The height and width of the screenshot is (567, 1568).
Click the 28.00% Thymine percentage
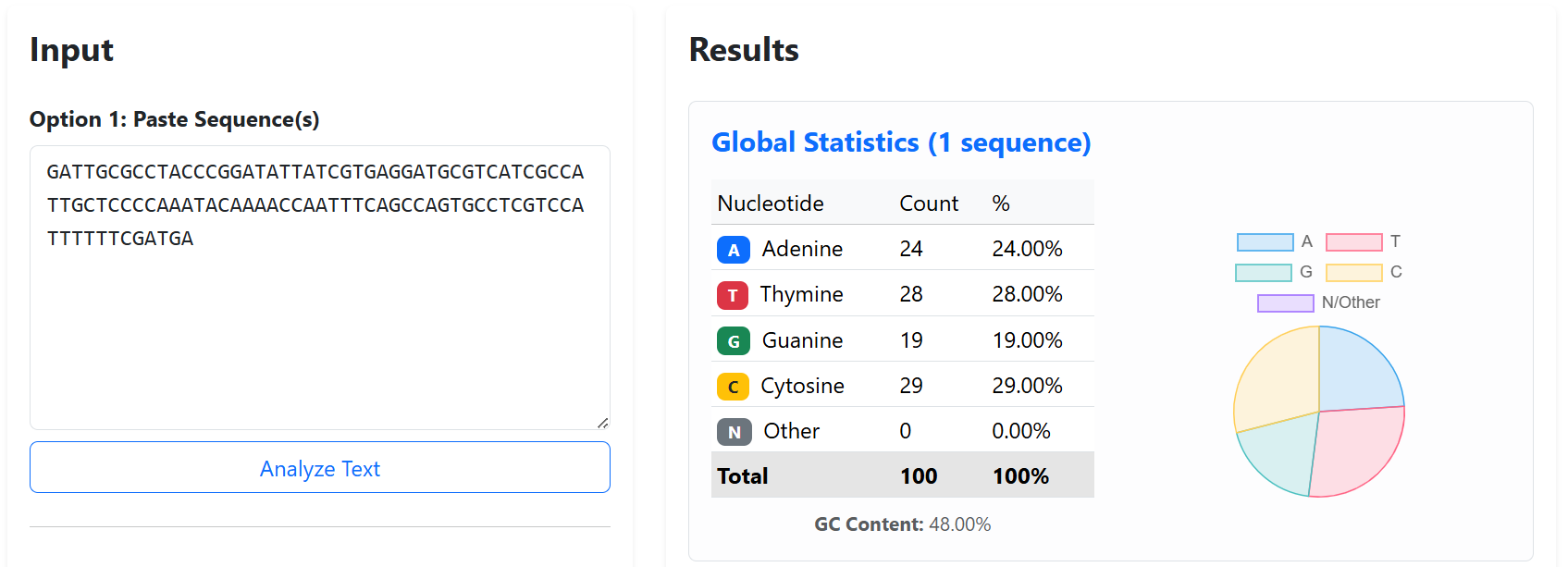[x=1027, y=294]
